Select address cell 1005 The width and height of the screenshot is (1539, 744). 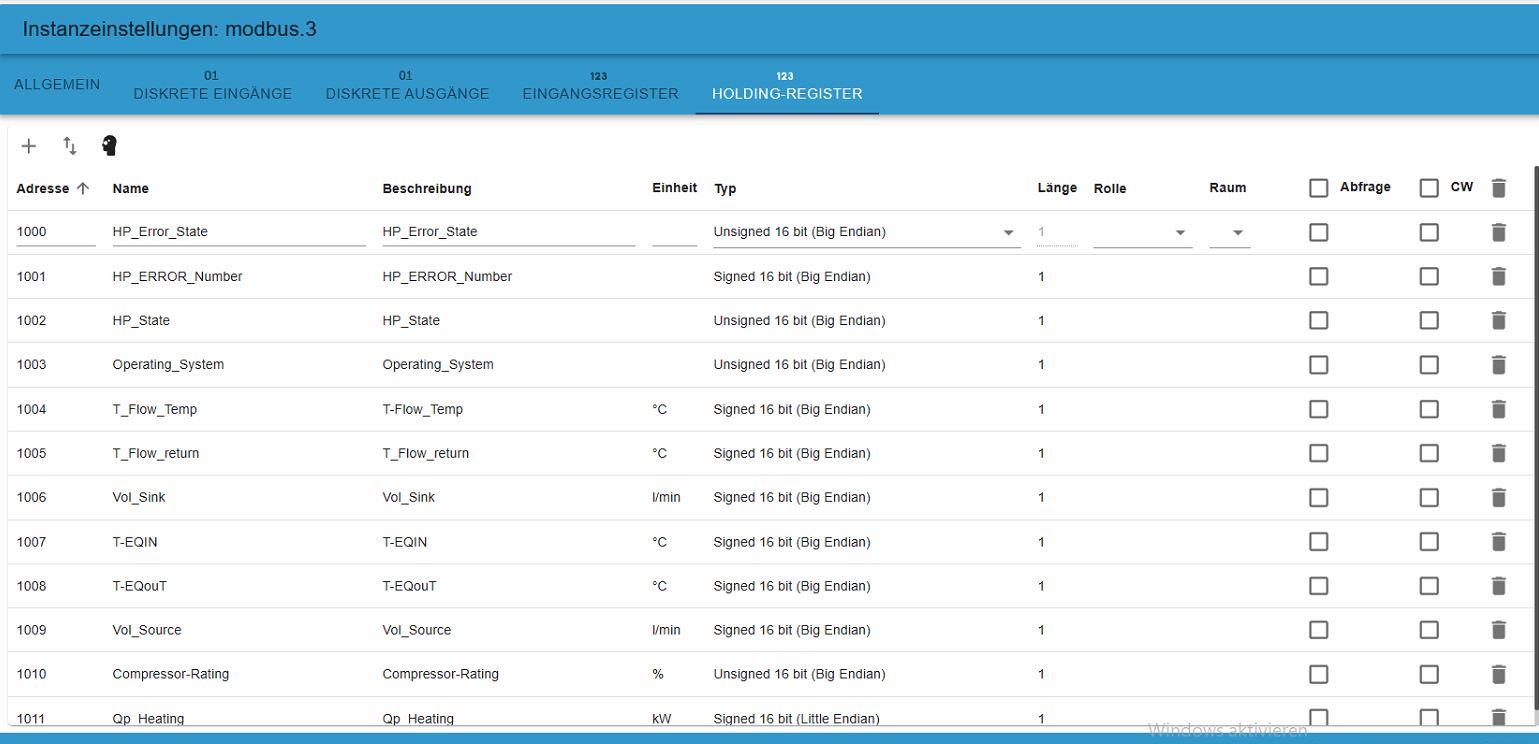tap(31, 453)
